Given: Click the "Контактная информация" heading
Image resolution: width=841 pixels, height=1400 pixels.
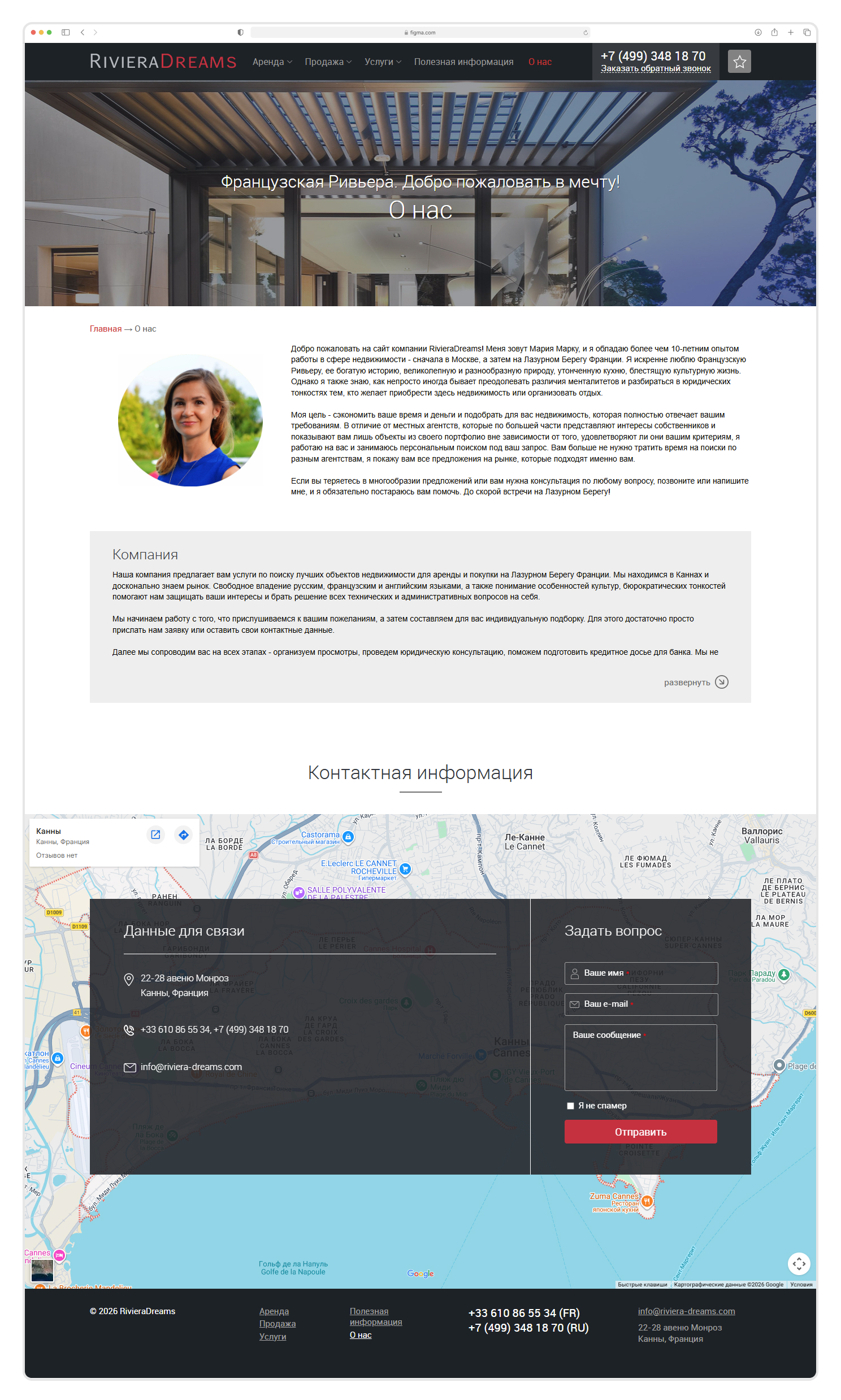Looking at the screenshot, I should (420, 772).
